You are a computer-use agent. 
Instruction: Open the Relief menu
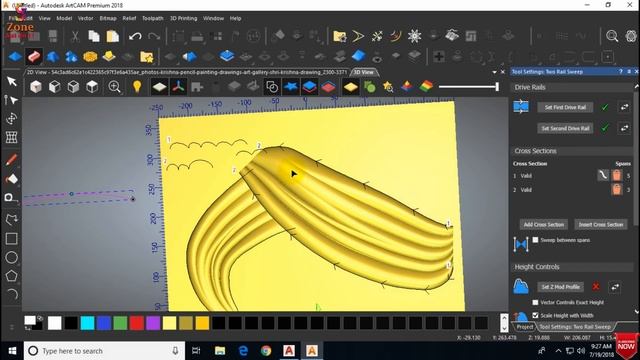(129, 18)
